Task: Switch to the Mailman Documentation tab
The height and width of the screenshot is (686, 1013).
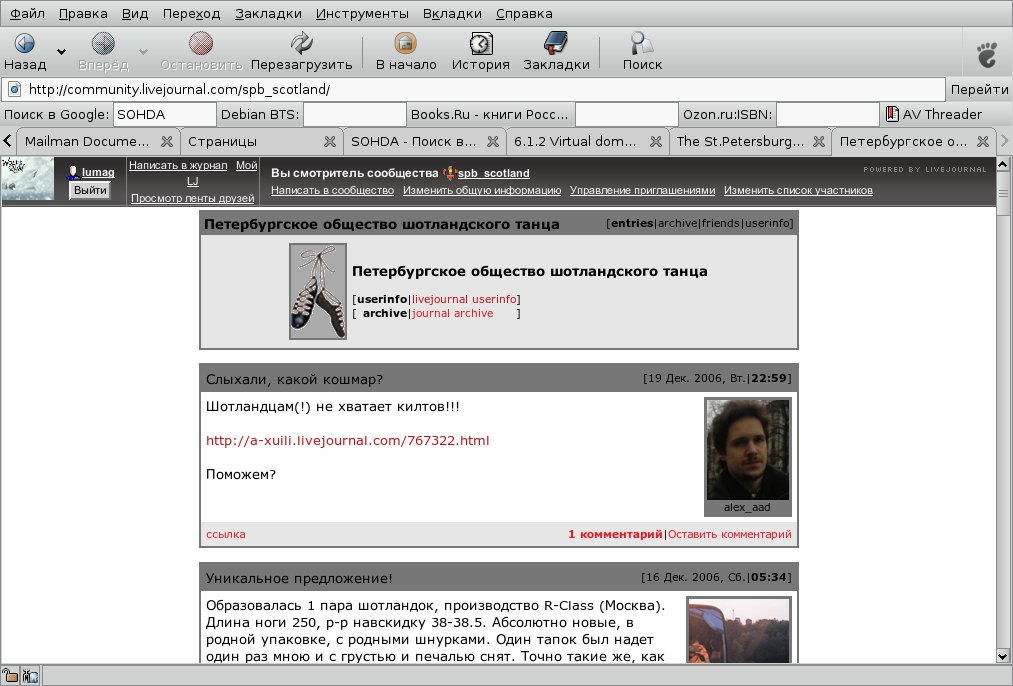Action: pyautogui.click(x=87, y=141)
